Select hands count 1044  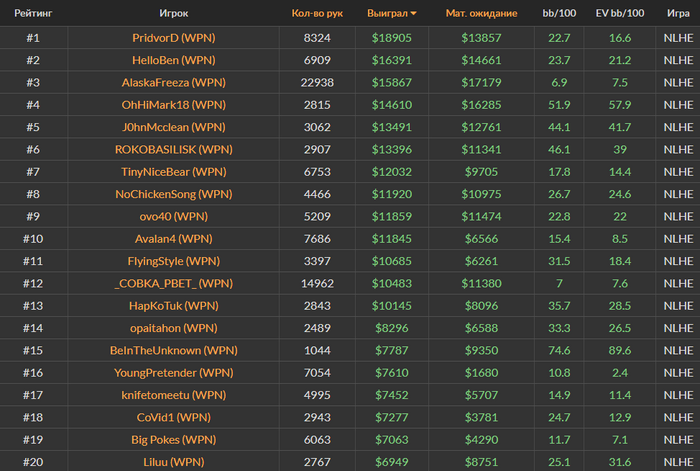317,350
